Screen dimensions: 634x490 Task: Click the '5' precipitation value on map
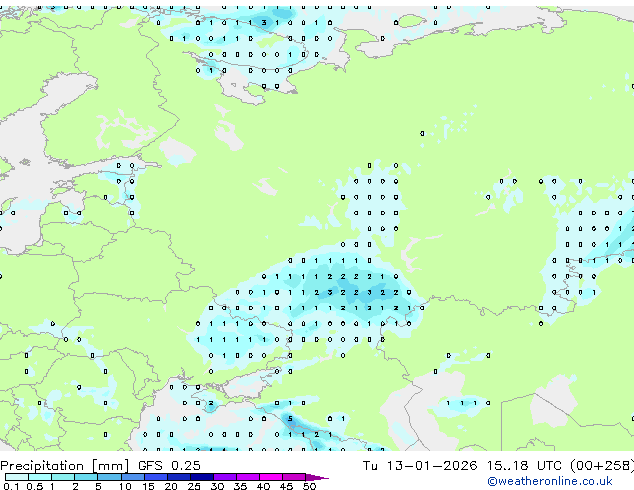(290, 419)
